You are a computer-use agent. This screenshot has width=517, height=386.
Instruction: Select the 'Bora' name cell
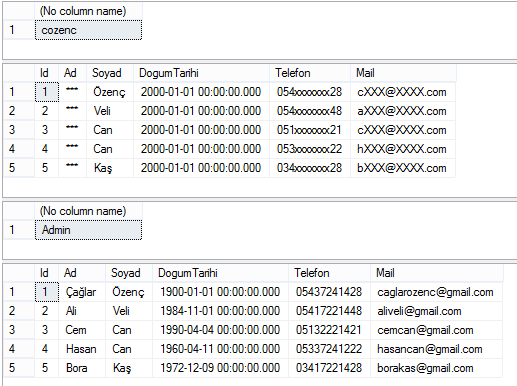82,368
